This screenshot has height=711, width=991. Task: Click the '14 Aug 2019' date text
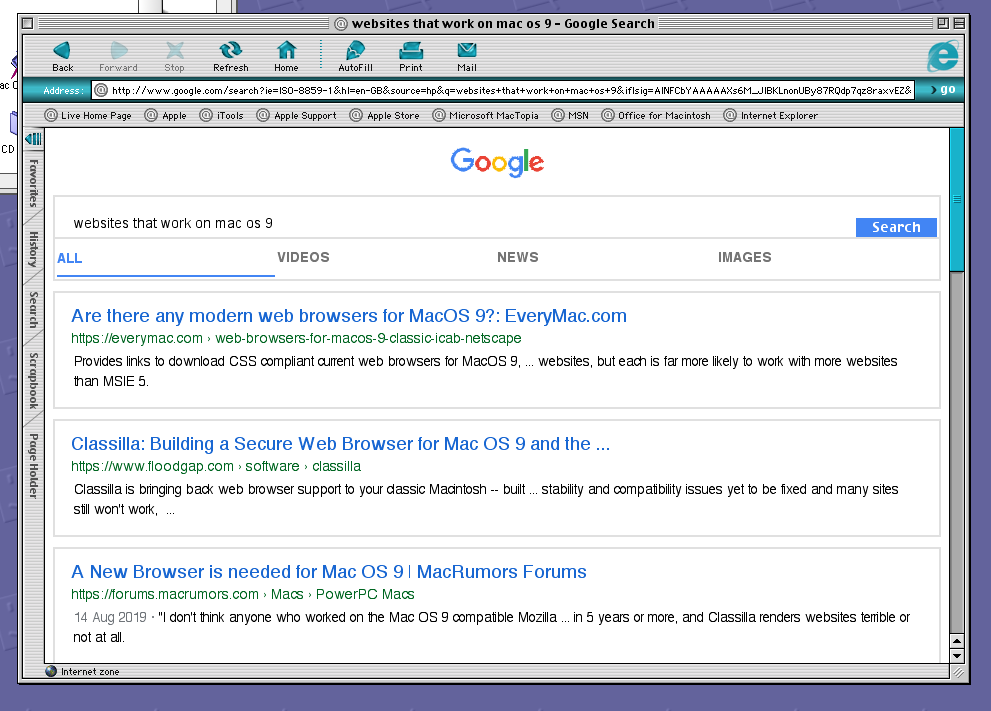point(110,617)
